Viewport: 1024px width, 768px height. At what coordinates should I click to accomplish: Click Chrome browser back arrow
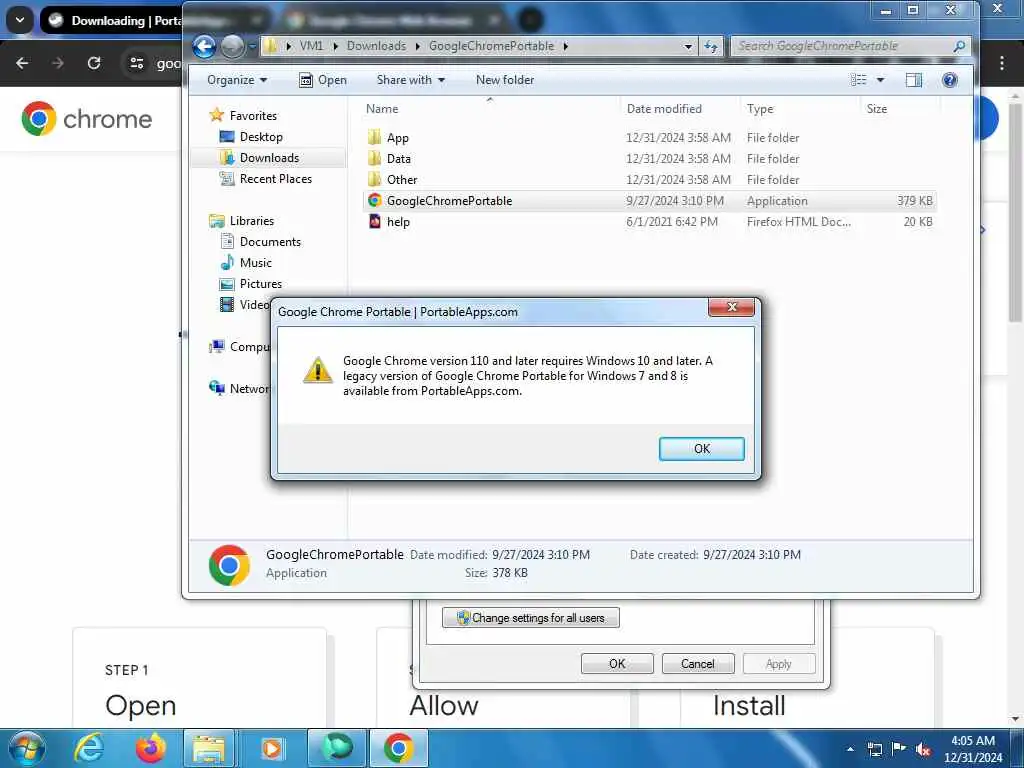pos(22,63)
